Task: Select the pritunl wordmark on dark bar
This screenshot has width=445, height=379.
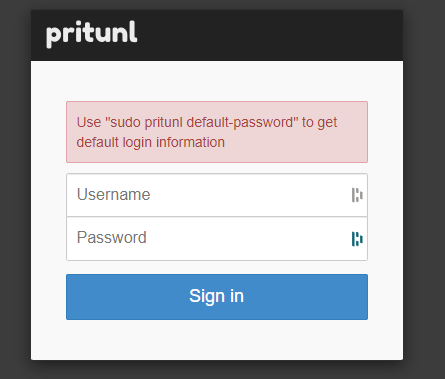Action: pyautogui.click(x=92, y=34)
